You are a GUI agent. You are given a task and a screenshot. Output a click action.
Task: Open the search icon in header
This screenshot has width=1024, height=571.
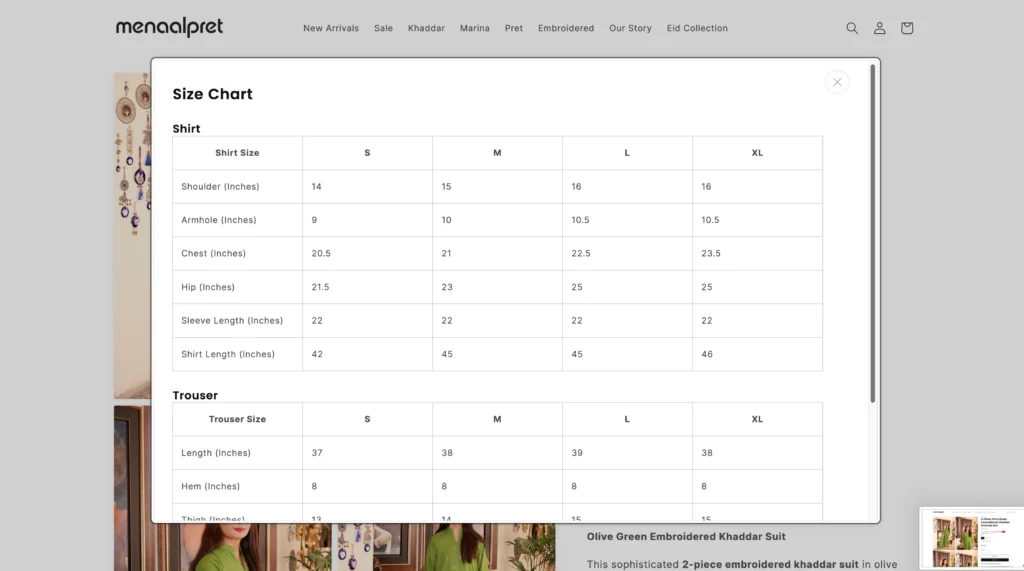852,28
